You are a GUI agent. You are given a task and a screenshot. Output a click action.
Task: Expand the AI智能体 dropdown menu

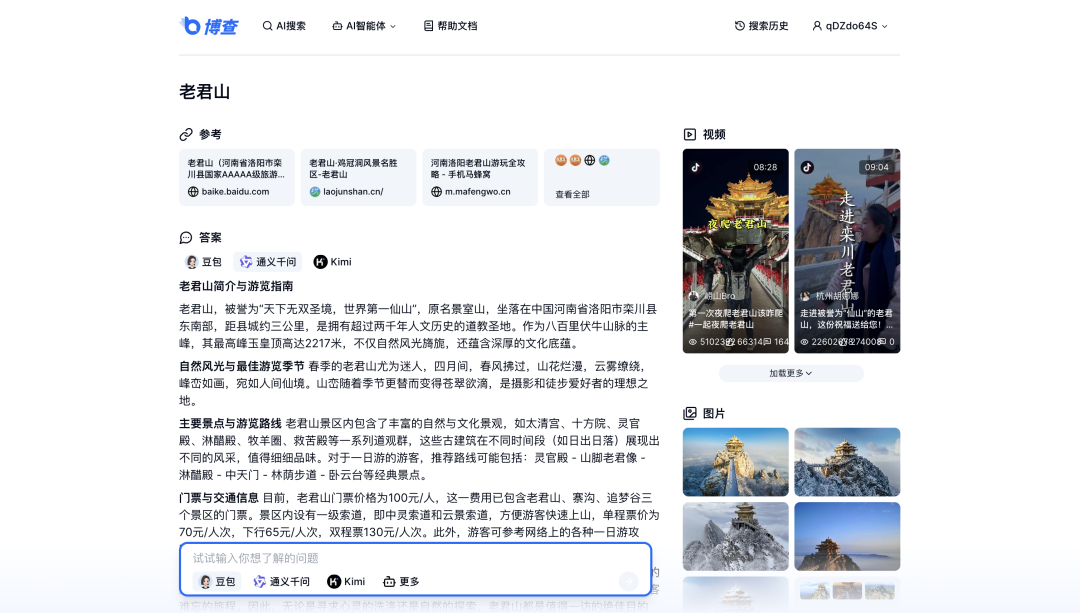(364, 26)
